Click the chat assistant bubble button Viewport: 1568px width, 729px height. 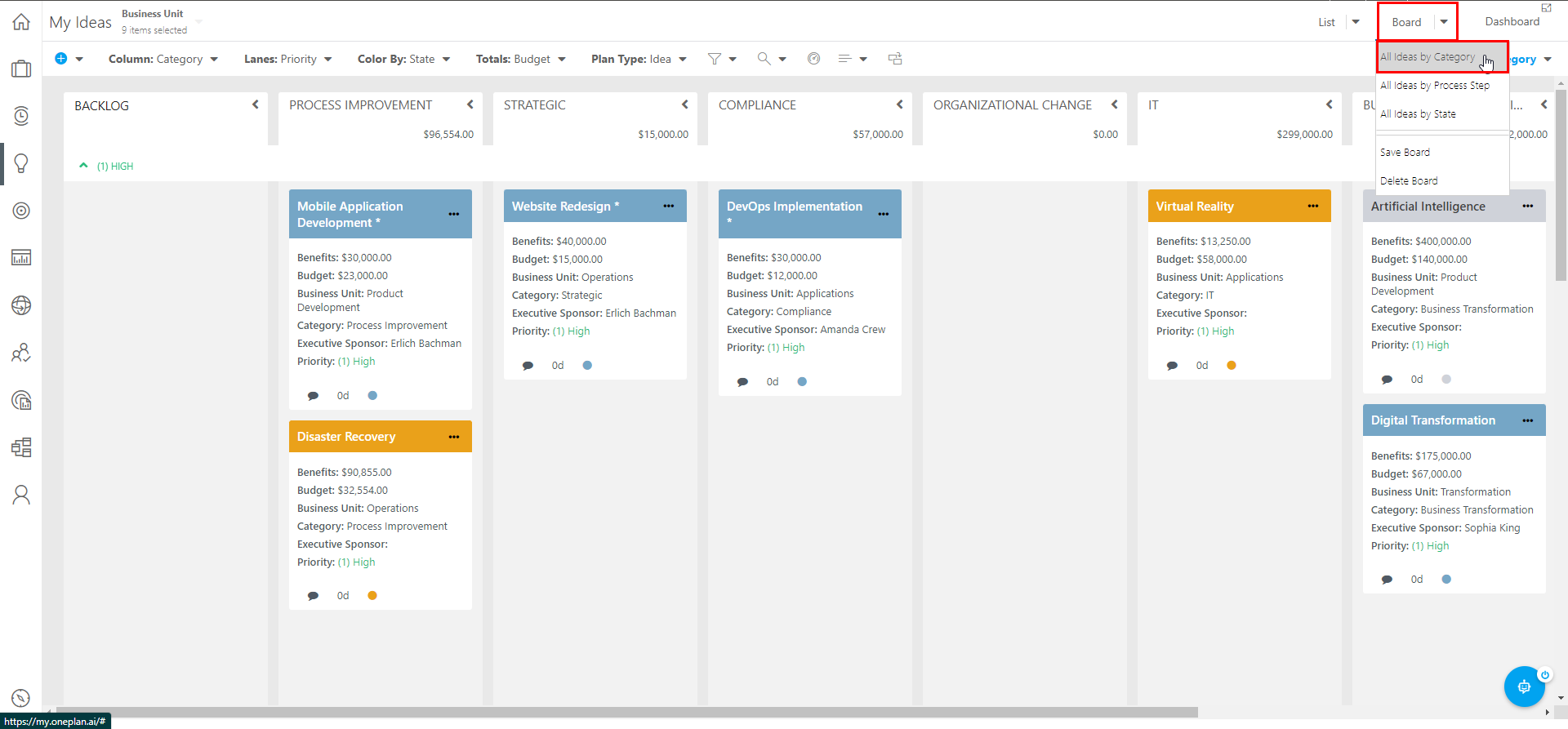coord(1524,687)
